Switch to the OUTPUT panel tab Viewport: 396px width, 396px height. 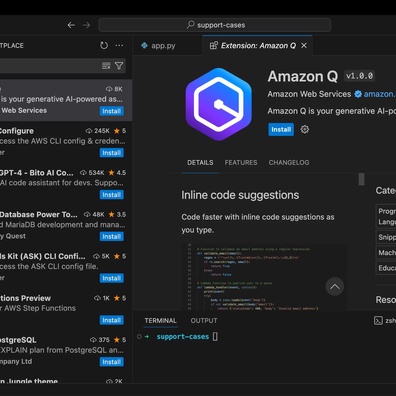coord(204,321)
